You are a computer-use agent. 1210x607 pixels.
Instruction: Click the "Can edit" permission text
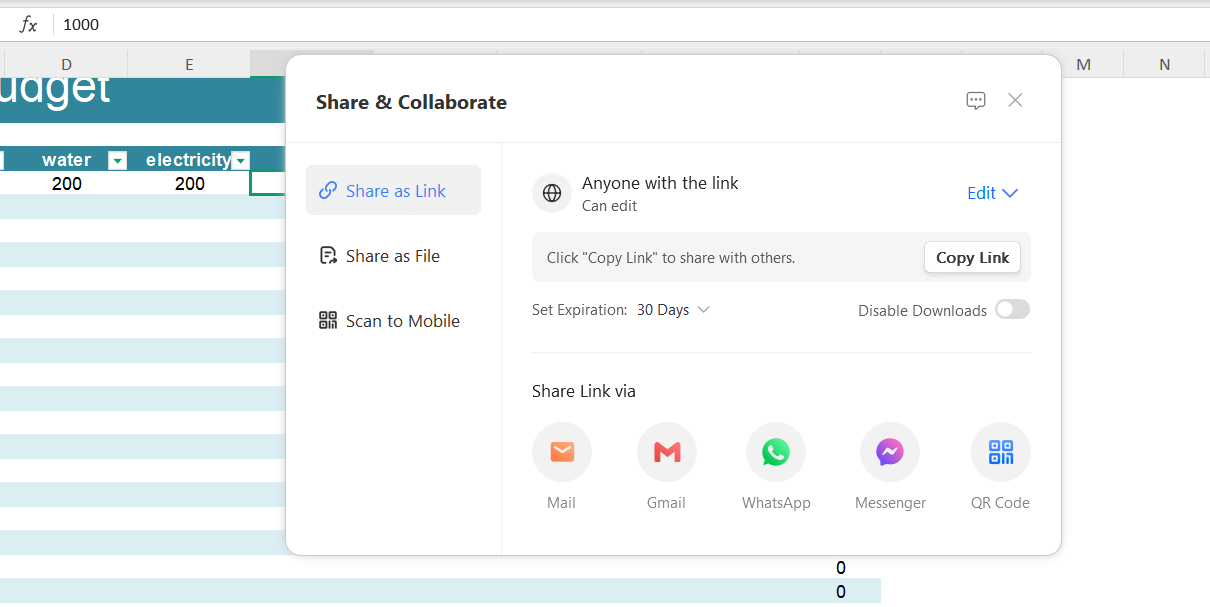tap(609, 206)
